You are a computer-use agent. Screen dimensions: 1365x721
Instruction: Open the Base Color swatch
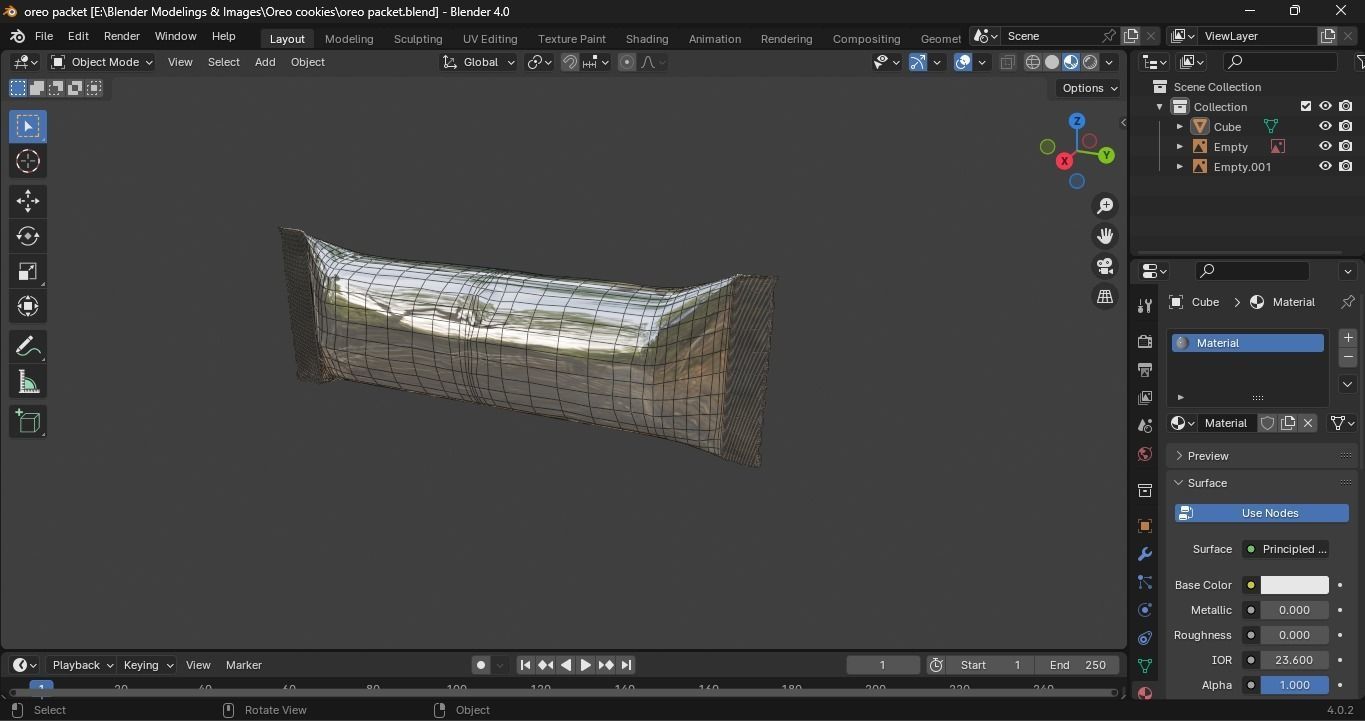coord(1294,585)
